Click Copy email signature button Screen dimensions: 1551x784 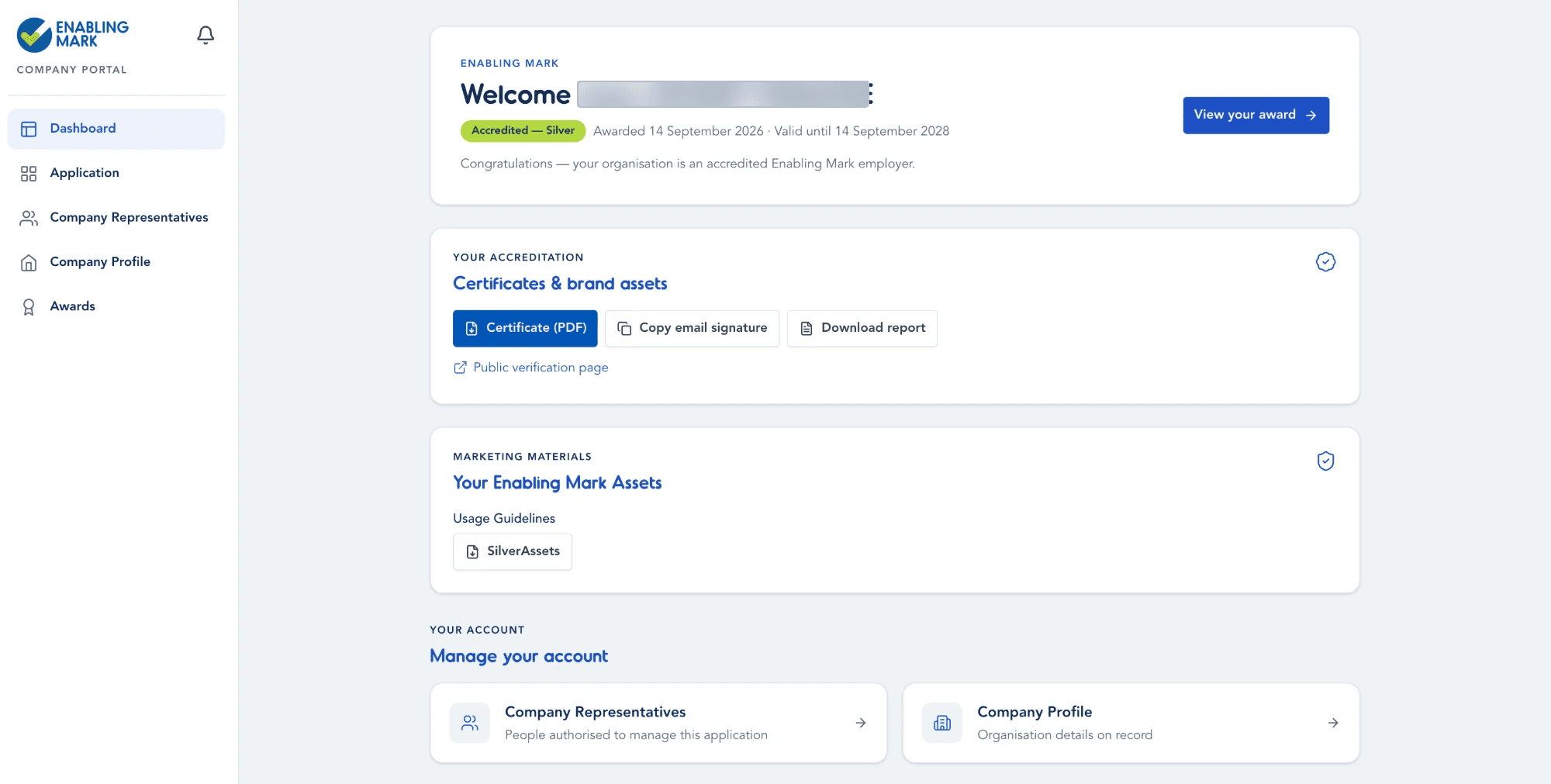tap(692, 328)
